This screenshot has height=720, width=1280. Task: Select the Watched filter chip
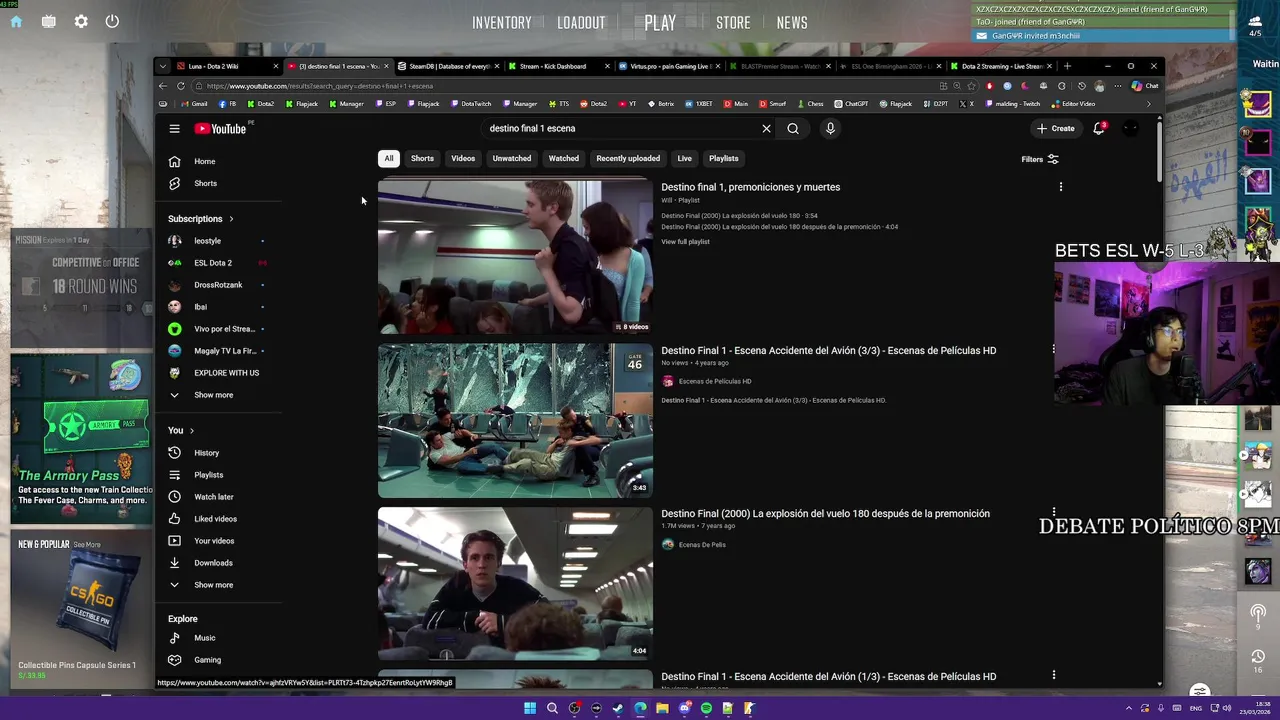click(x=564, y=158)
